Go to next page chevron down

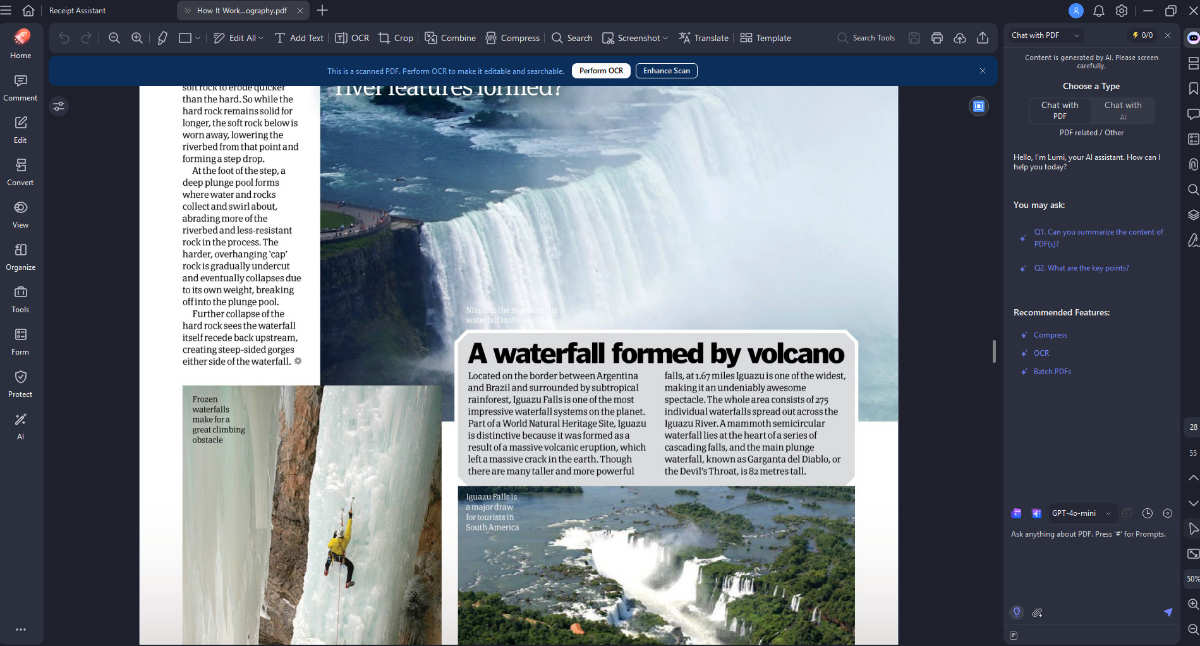tap(1193, 503)
